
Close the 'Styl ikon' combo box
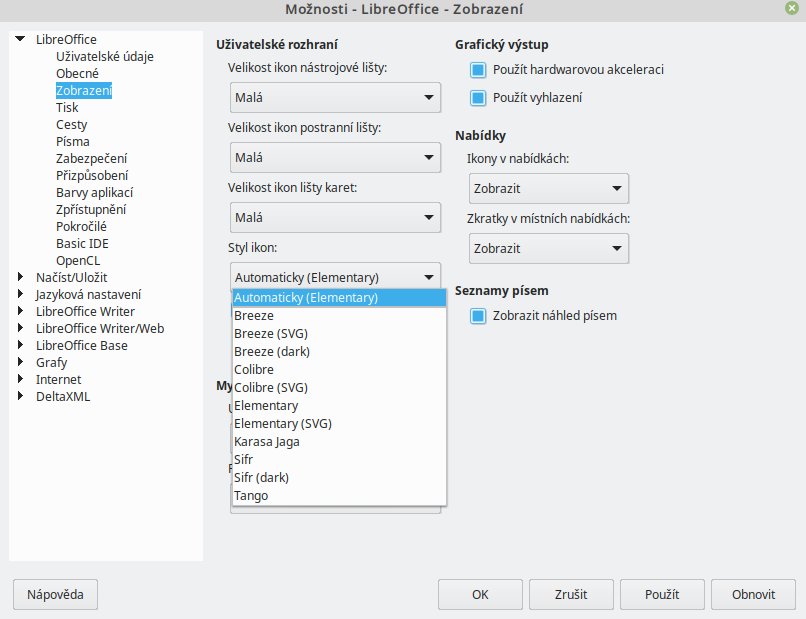335,277
